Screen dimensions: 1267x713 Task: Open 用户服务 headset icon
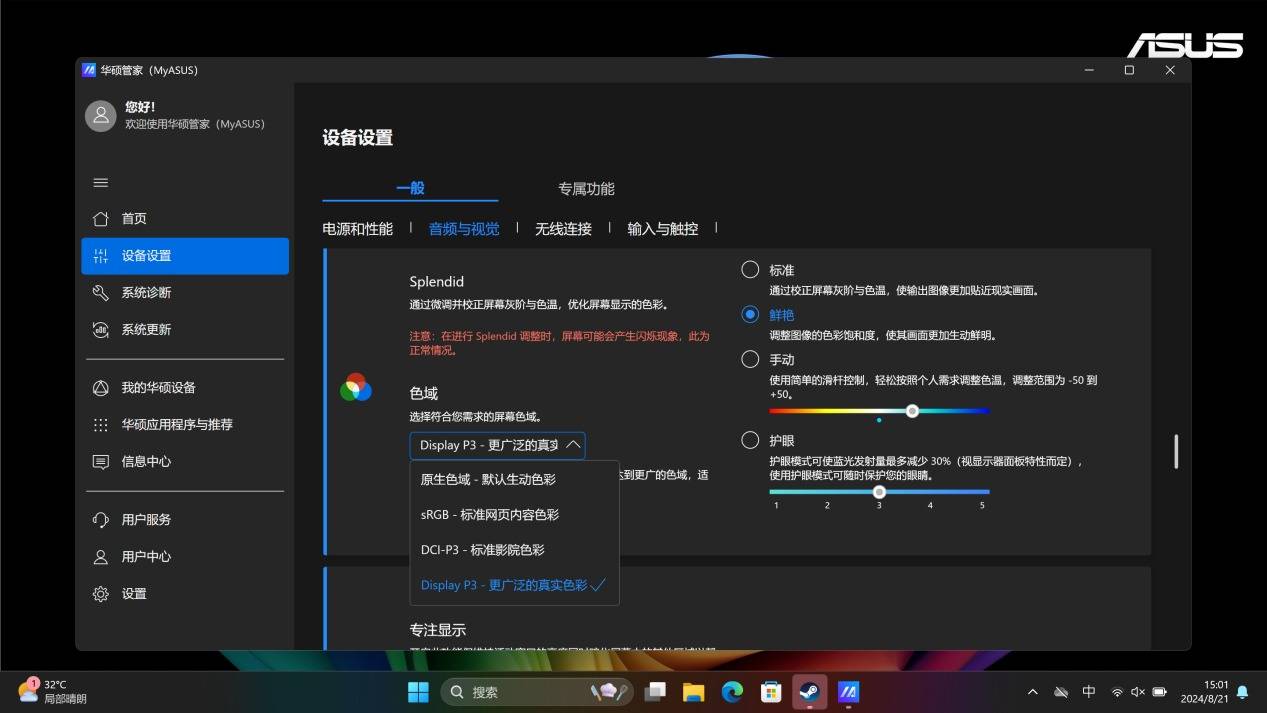[x=100, y=520]
